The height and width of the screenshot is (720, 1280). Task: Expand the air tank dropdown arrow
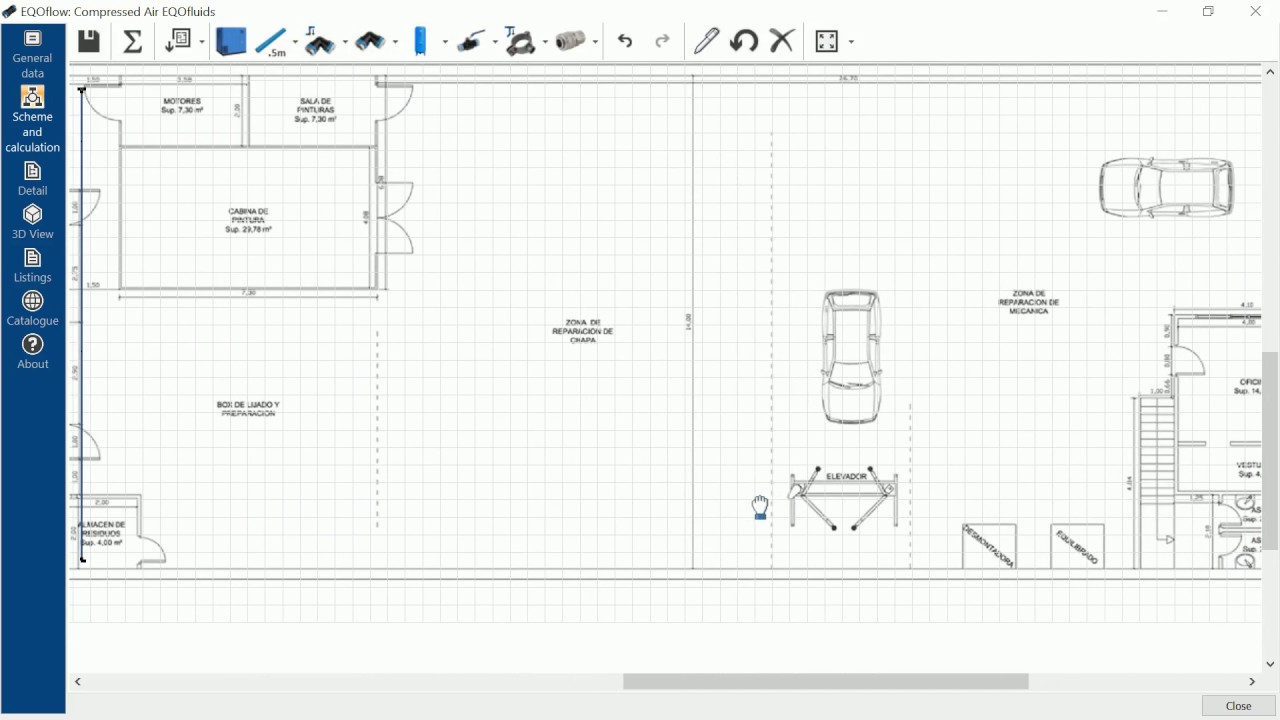point(445,42)
